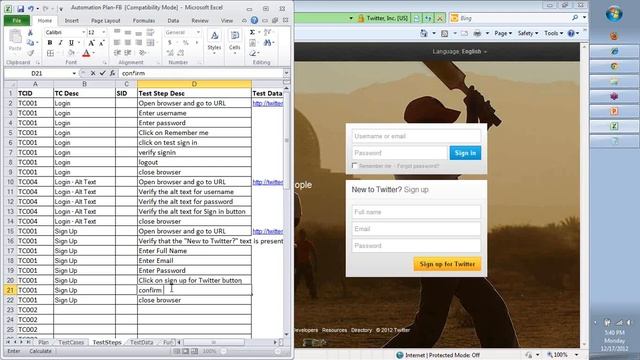The image size is (640, 360).
Task: Click the Bing search magnifier icon
Action: (x=575, y=18)
